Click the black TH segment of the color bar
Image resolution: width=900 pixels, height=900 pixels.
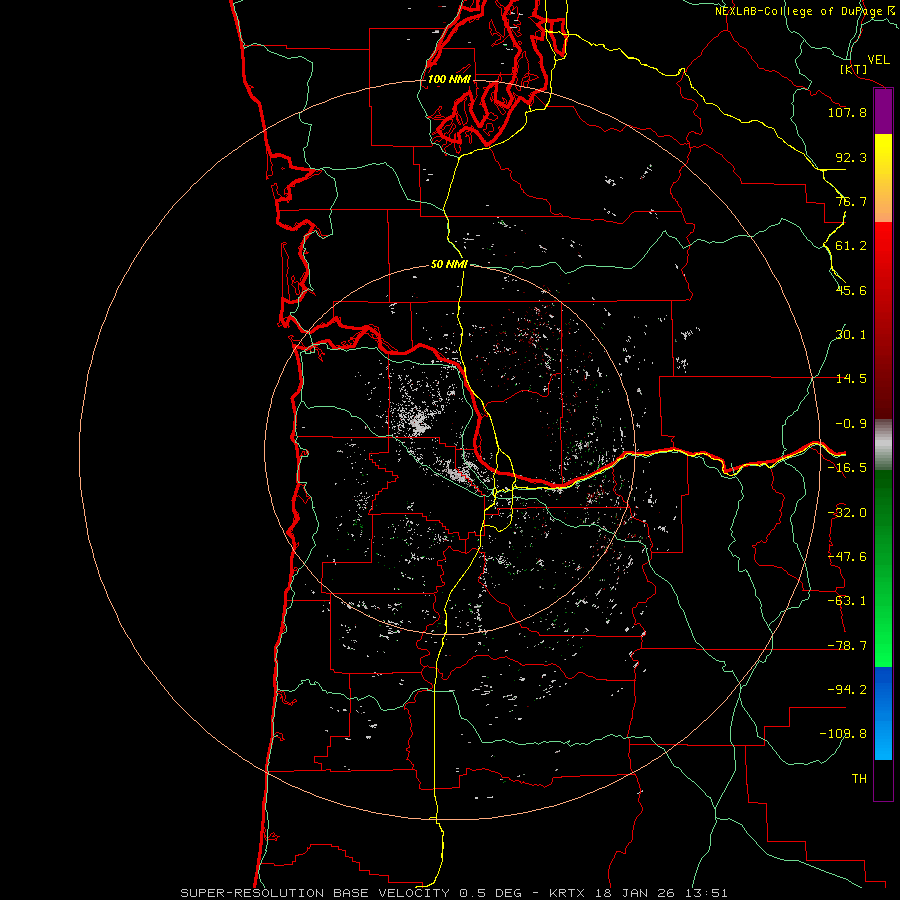coord(883,779)
